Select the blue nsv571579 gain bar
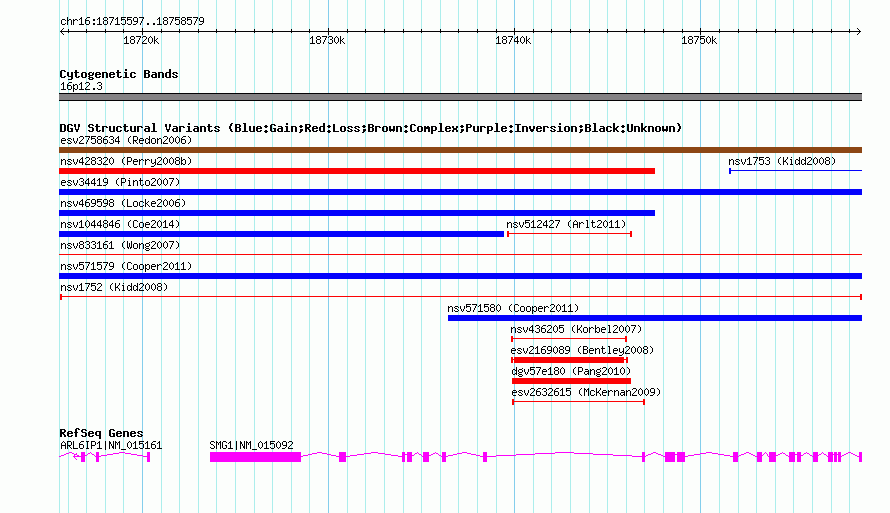This screenshot has width=890, height=513. click(460, 276)
